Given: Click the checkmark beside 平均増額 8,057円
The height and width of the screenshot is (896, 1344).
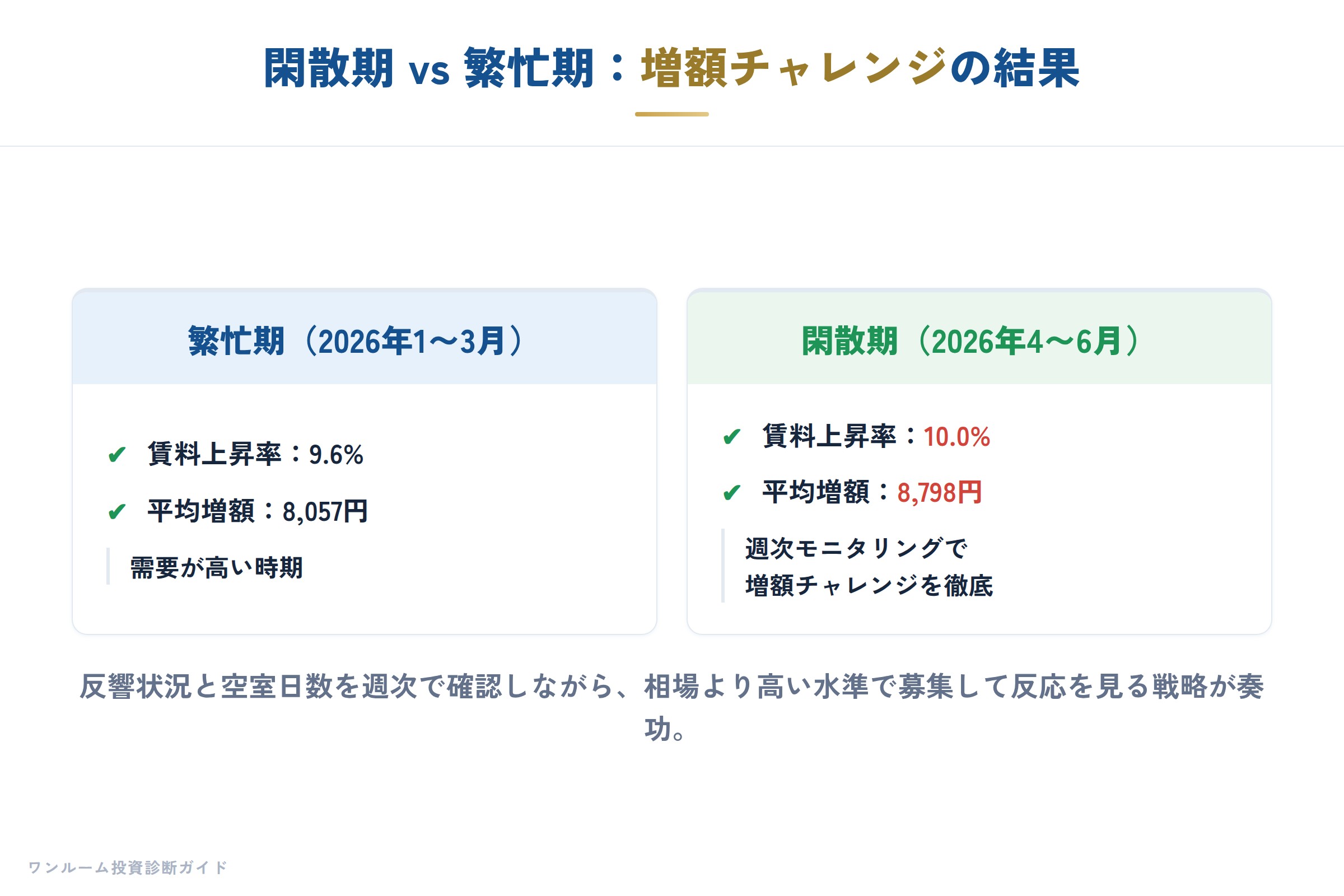Looking at the screenshot, I should [116, 511].
